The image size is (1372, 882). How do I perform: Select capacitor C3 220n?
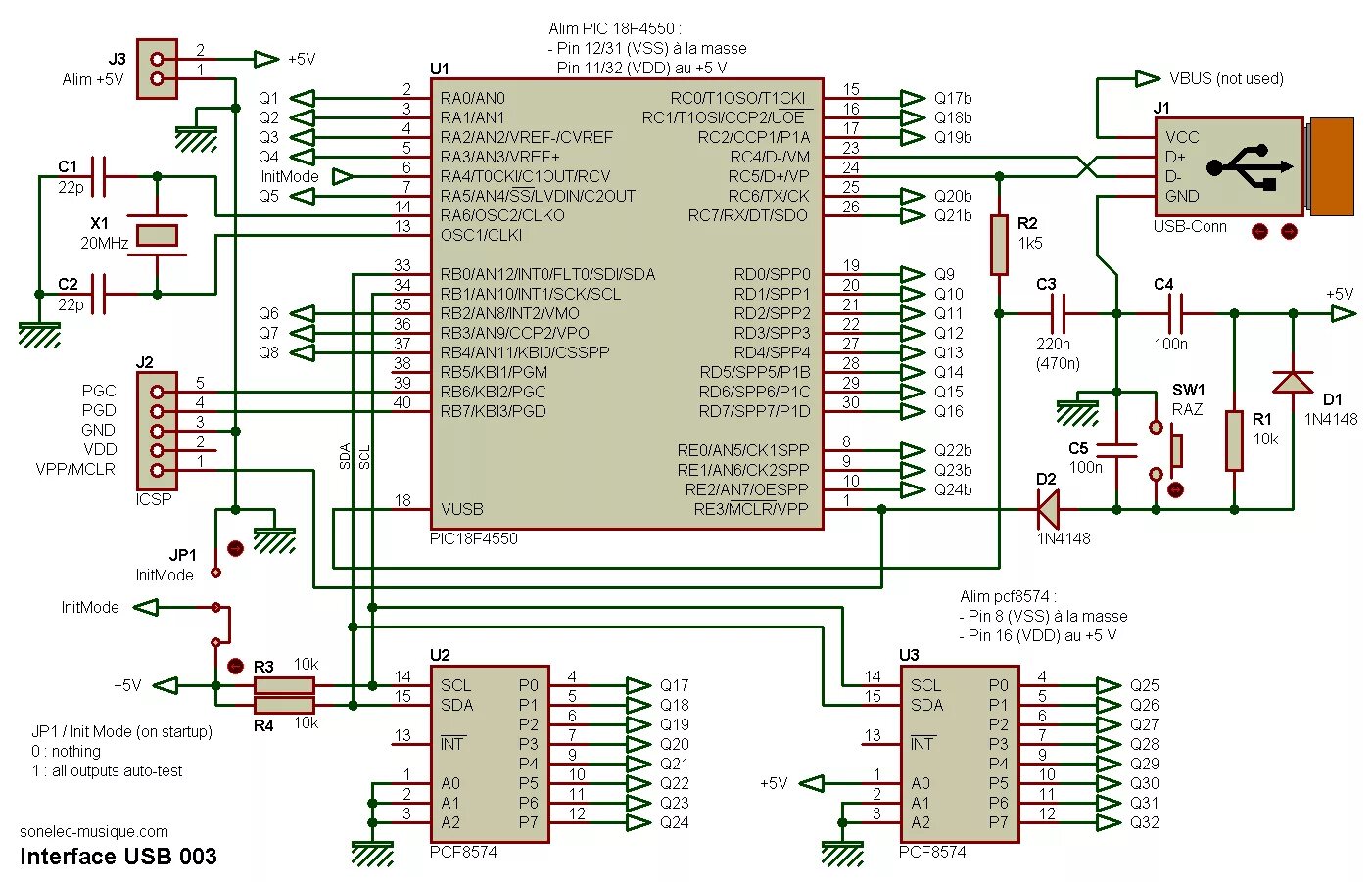(1058, 313)
